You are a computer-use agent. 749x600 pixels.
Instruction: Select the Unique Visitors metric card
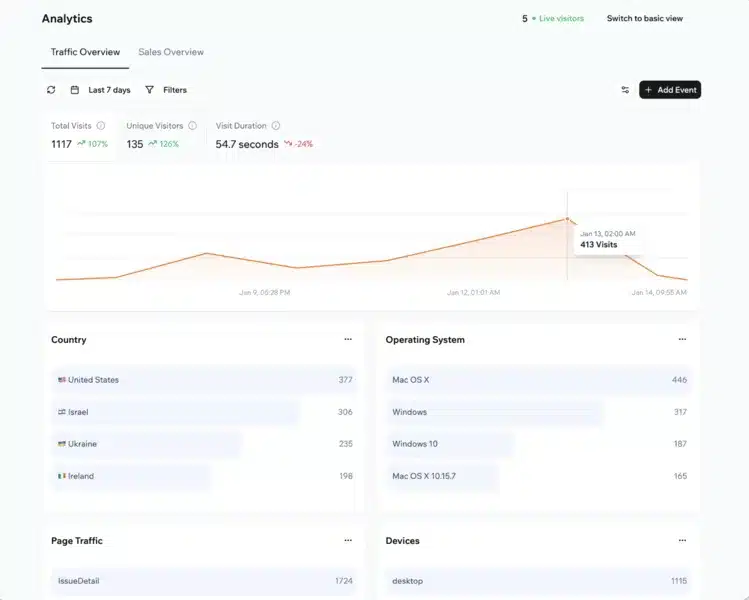(x=161, y=135)
